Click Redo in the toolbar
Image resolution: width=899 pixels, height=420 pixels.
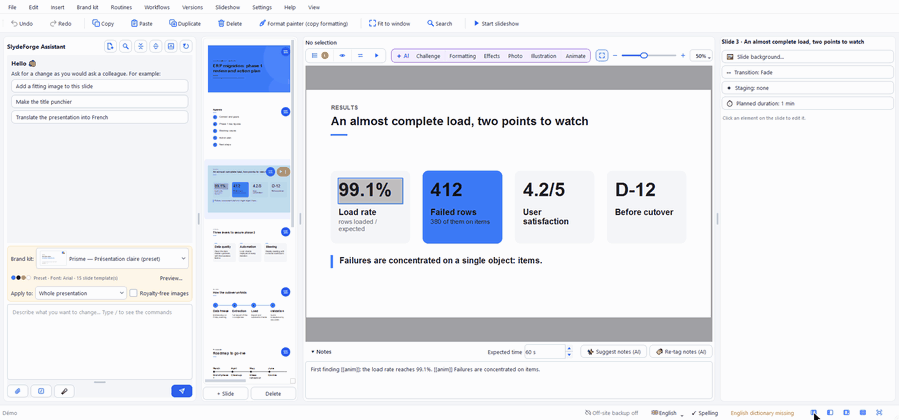(61, 23)
